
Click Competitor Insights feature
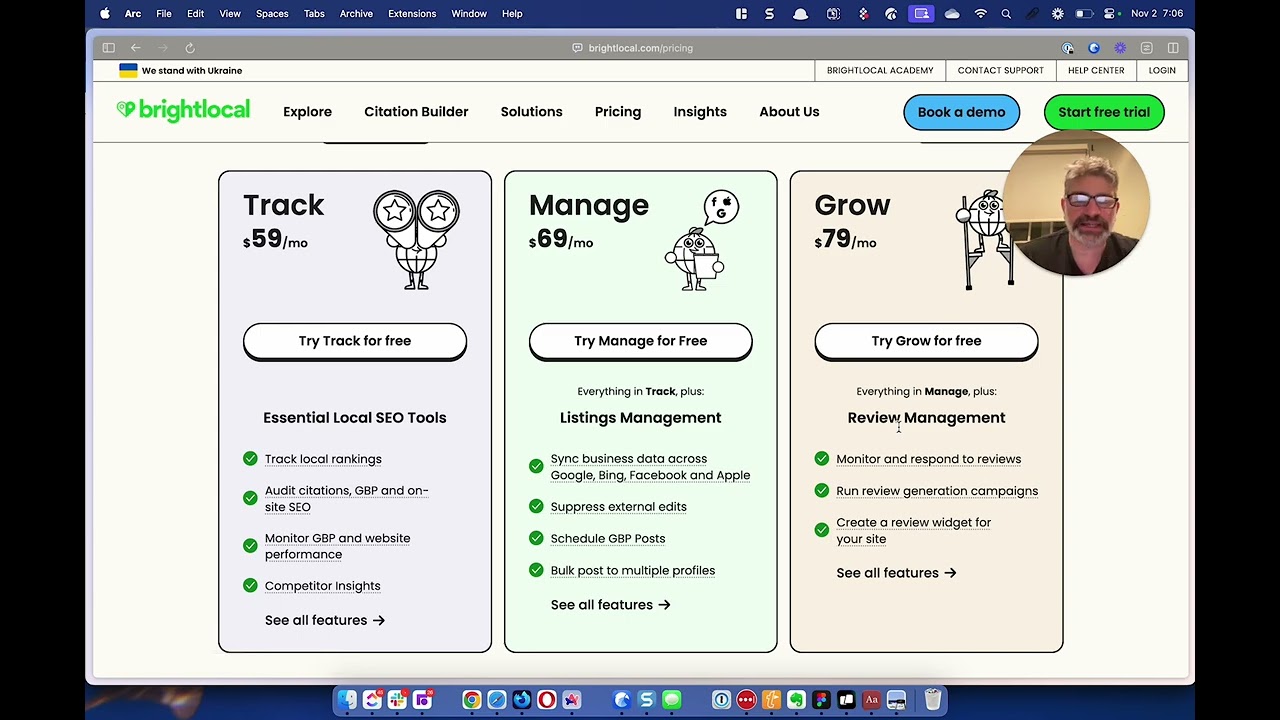coord(322,586)
